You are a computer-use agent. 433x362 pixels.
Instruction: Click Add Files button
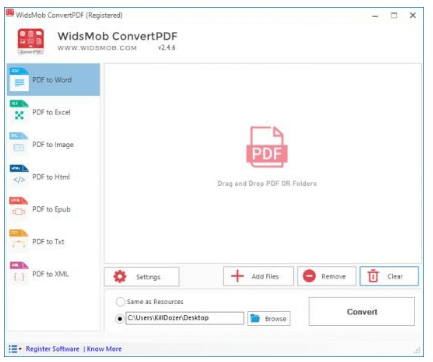click(258, 276)
